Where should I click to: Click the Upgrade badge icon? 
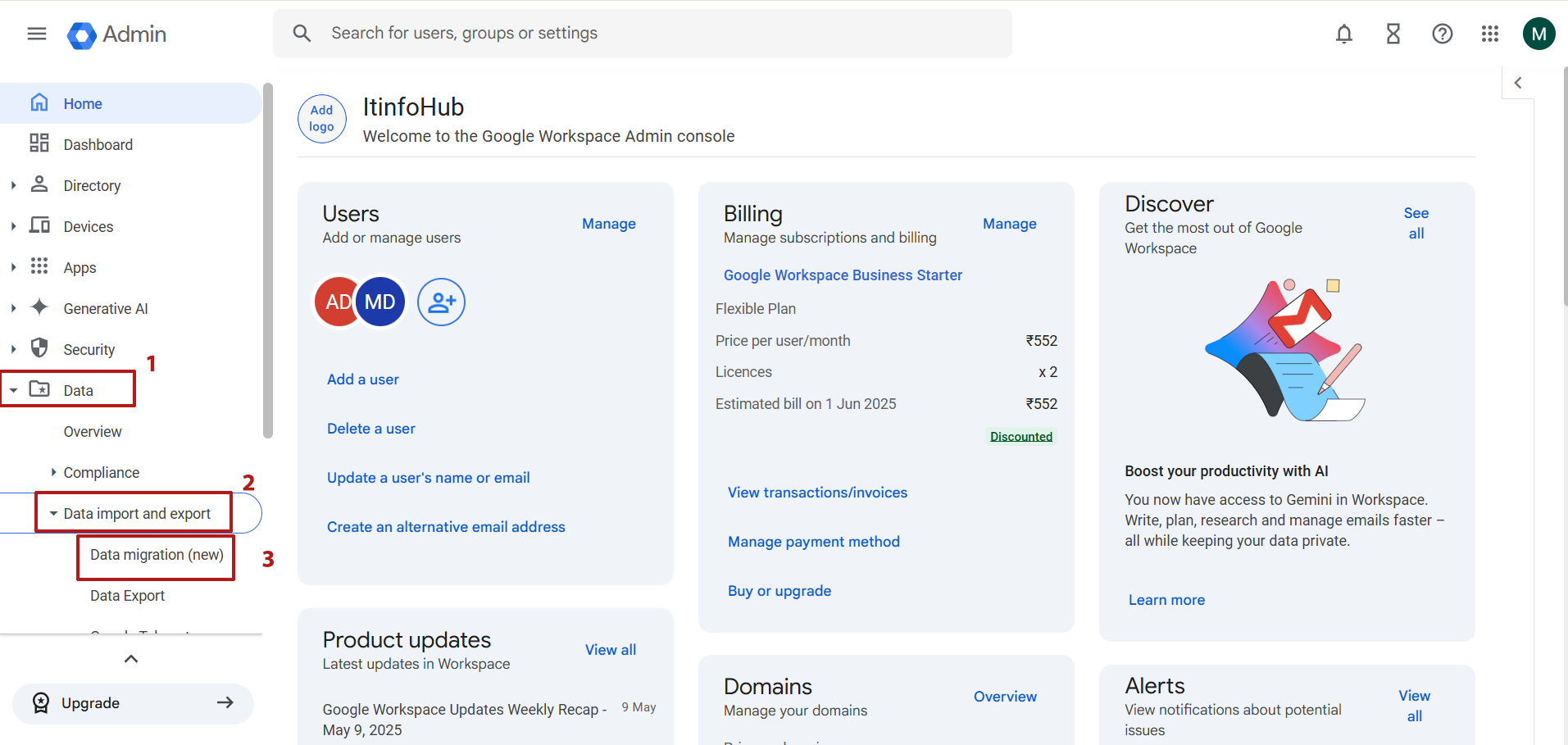tap(41, 703)
